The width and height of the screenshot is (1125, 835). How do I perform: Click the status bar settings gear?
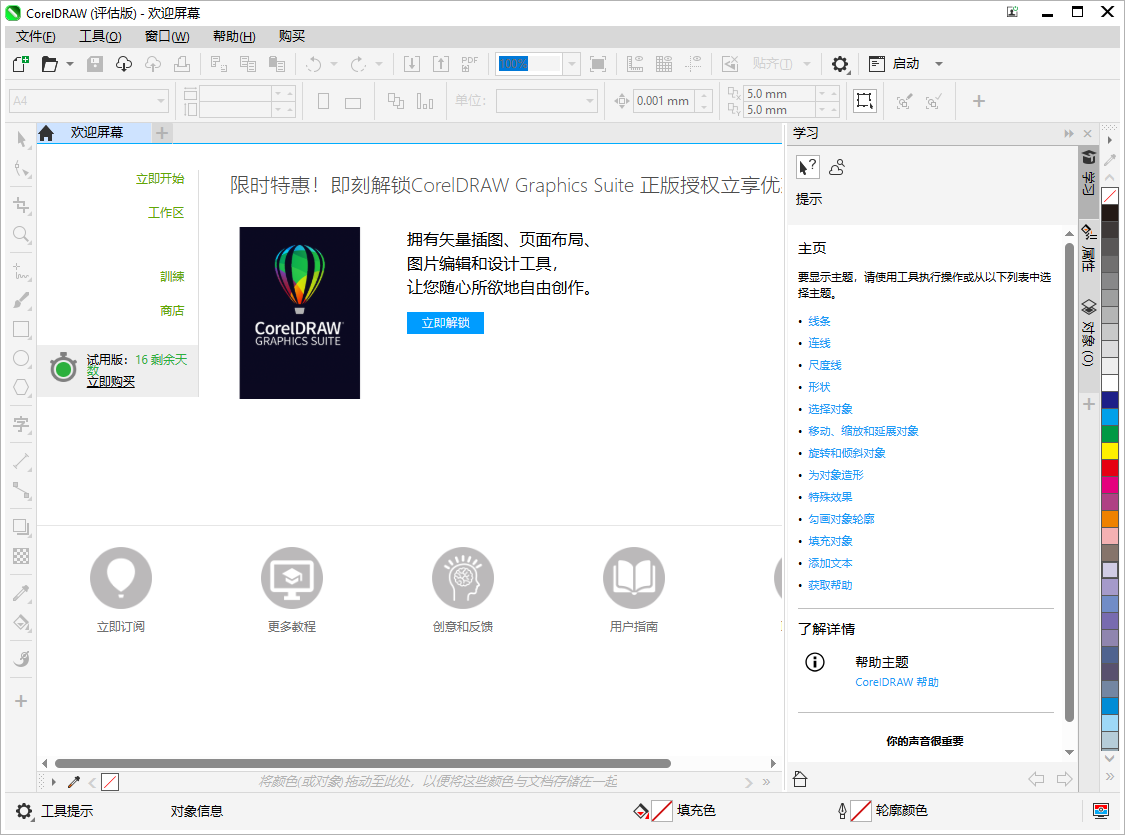click(x=24, y=811)
